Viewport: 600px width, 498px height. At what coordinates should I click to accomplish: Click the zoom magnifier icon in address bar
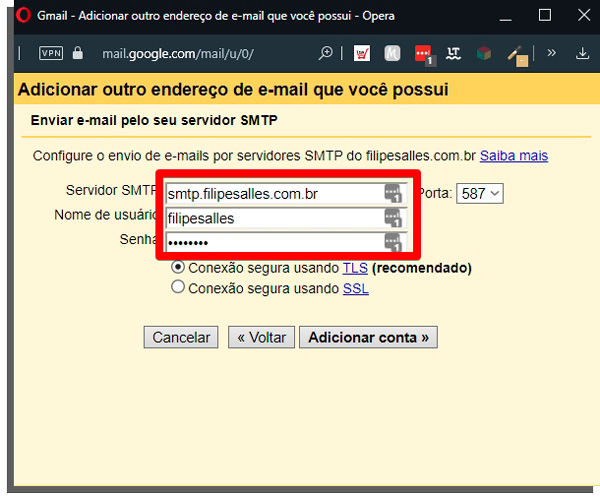pyautogui.click(x=326, y=53)
